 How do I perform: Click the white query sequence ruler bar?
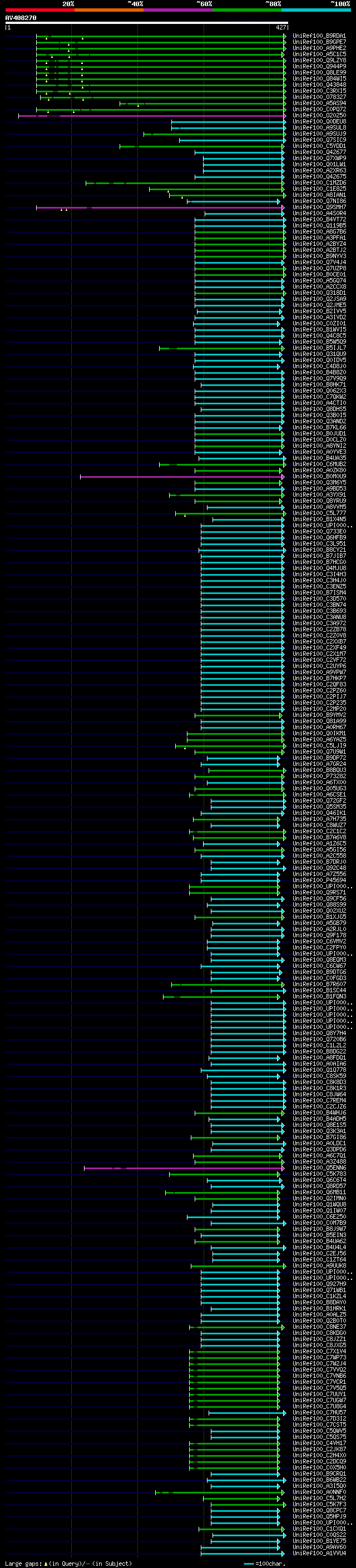coord(147,22)
